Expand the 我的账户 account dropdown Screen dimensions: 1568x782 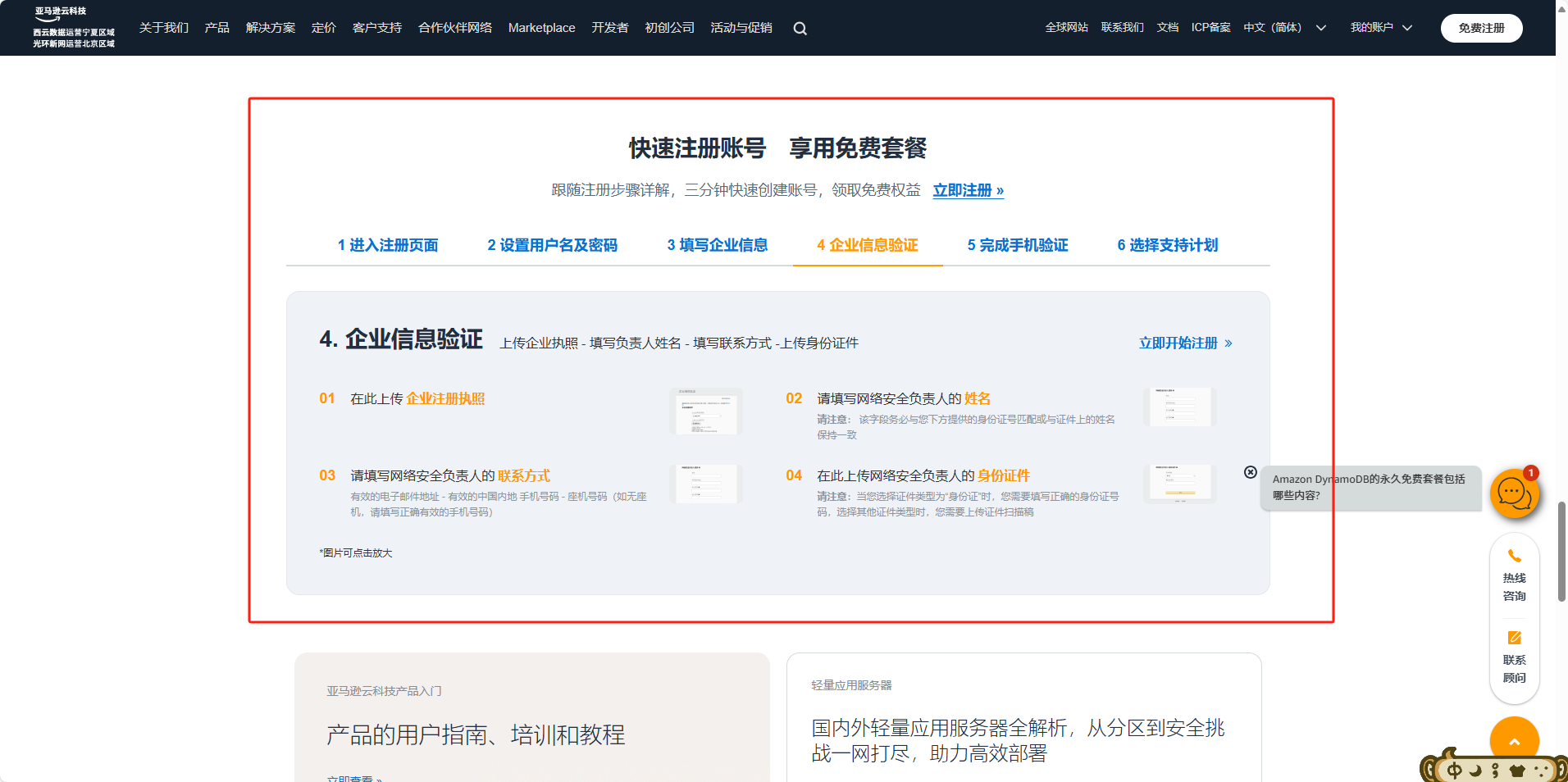point(1381,28)
